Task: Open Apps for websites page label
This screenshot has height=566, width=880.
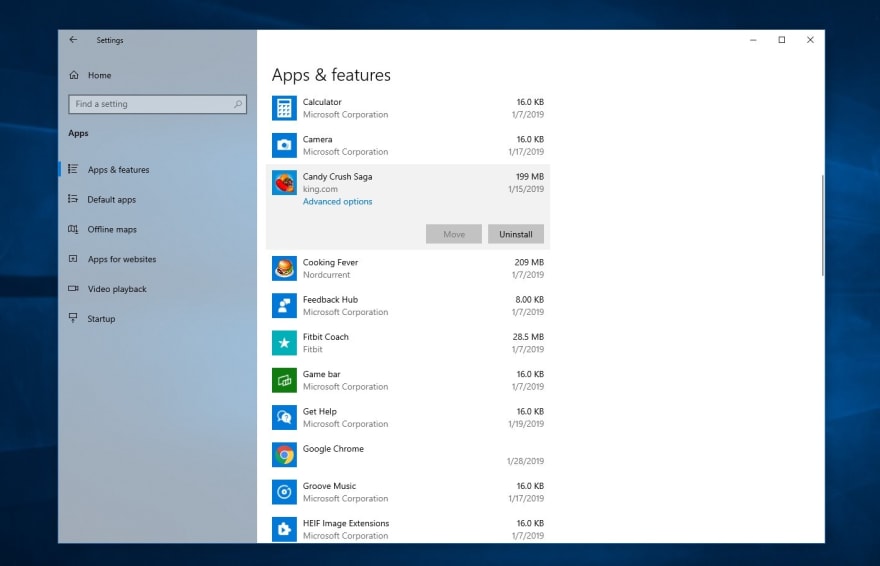Action: 122,259
